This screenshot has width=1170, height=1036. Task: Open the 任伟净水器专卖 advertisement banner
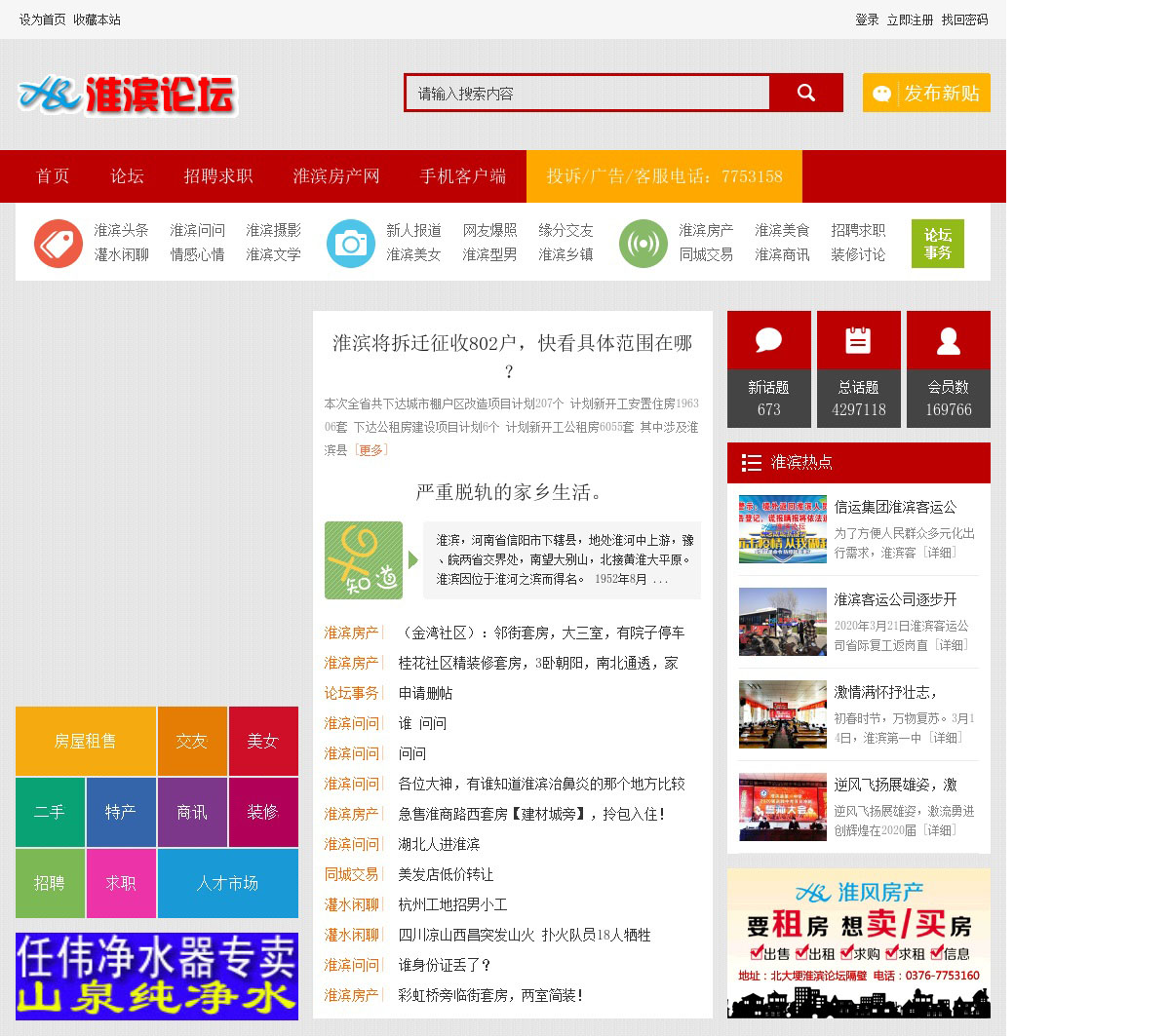[157, 977]
